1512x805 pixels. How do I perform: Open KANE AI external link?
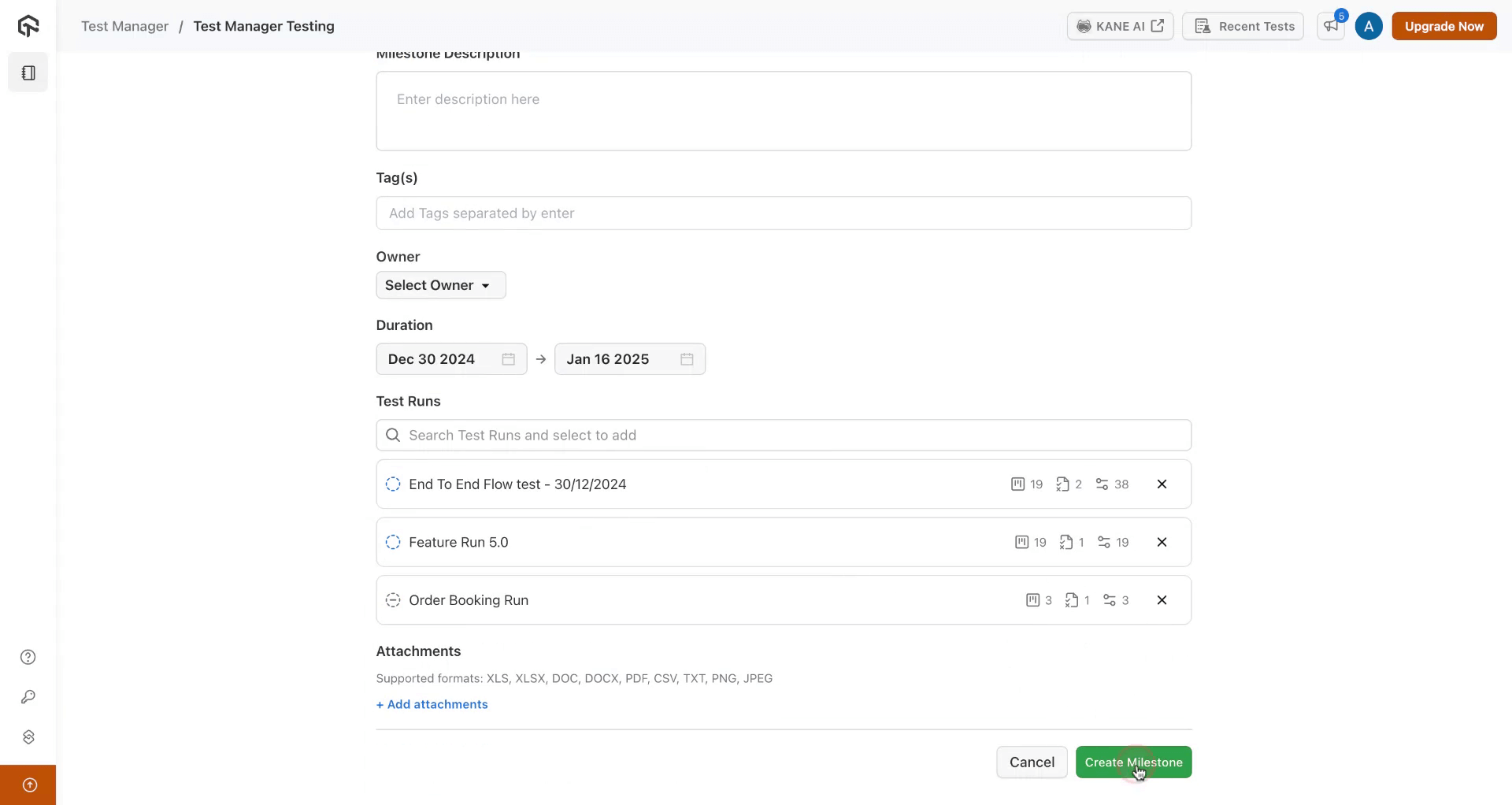(1120, 26)
